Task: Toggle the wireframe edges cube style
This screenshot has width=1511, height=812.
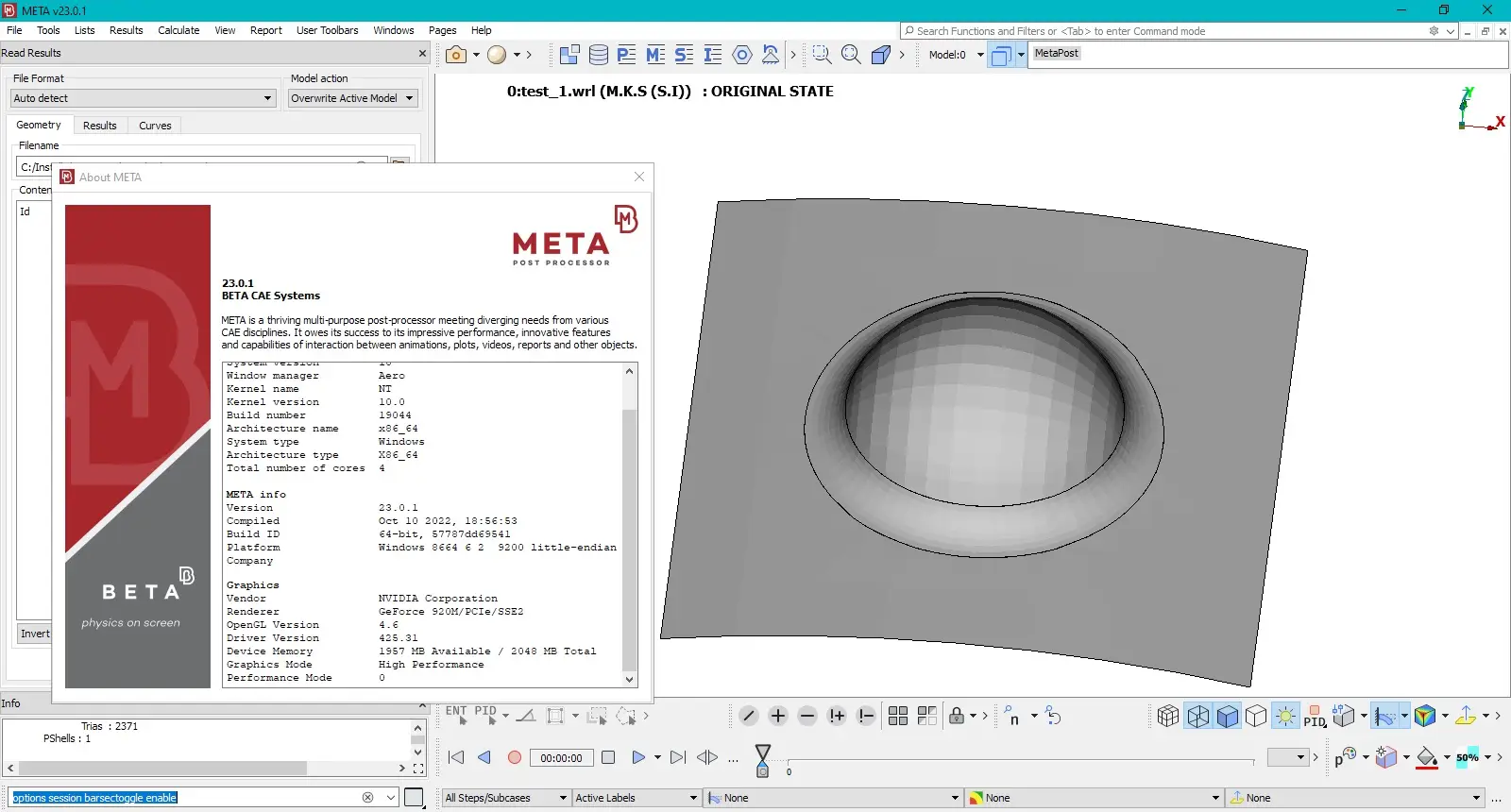Action: coord(1198,716)
